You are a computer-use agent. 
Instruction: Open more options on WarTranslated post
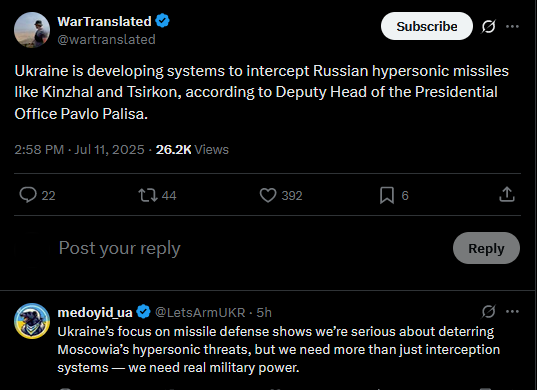(512, 26)
